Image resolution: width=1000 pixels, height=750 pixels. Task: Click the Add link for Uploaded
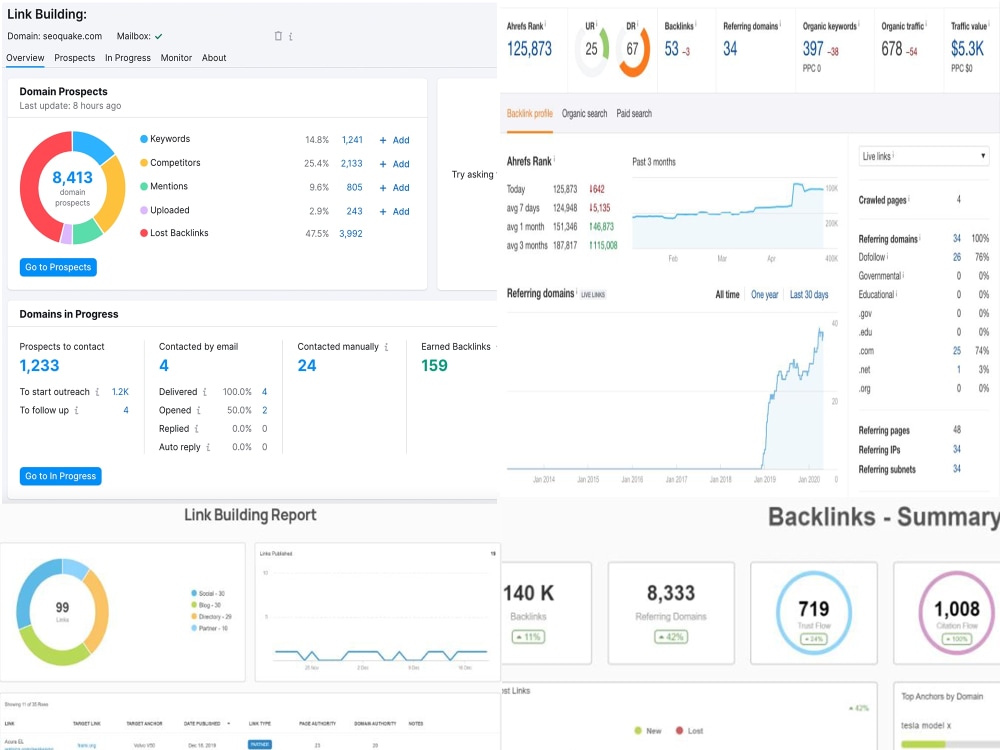point(401,211)
